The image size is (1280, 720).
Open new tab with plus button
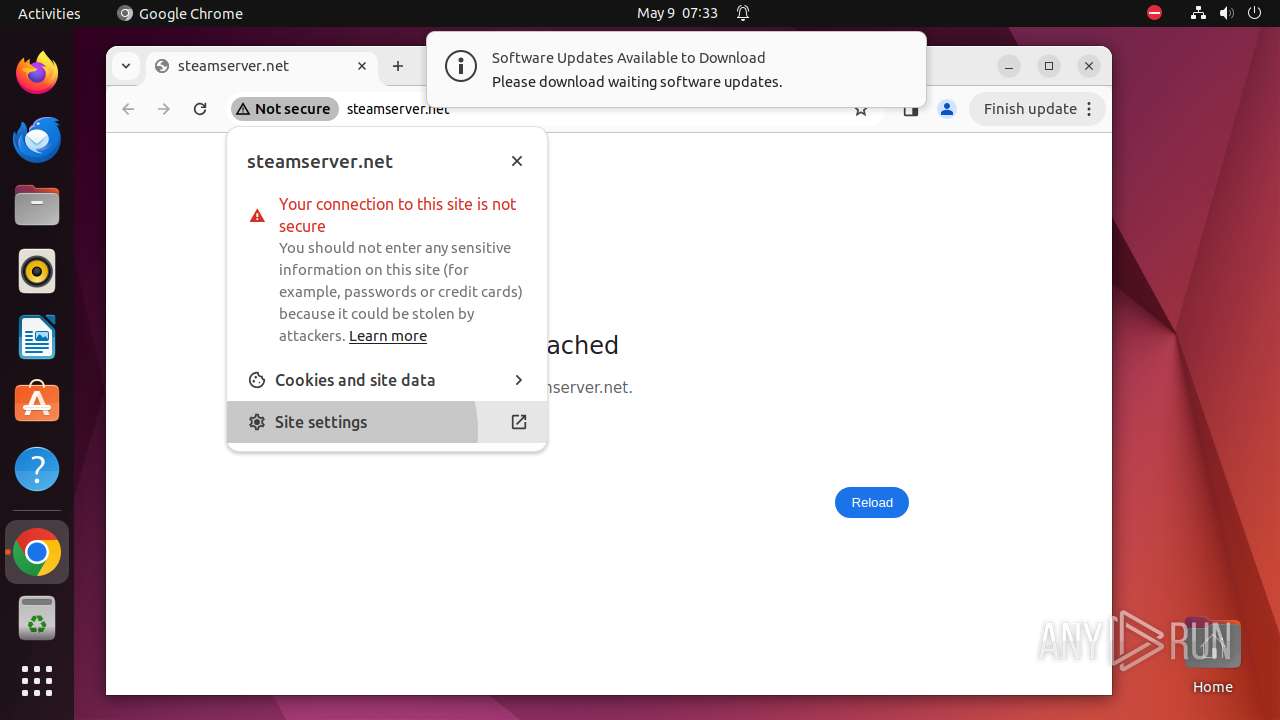[398, 66]
